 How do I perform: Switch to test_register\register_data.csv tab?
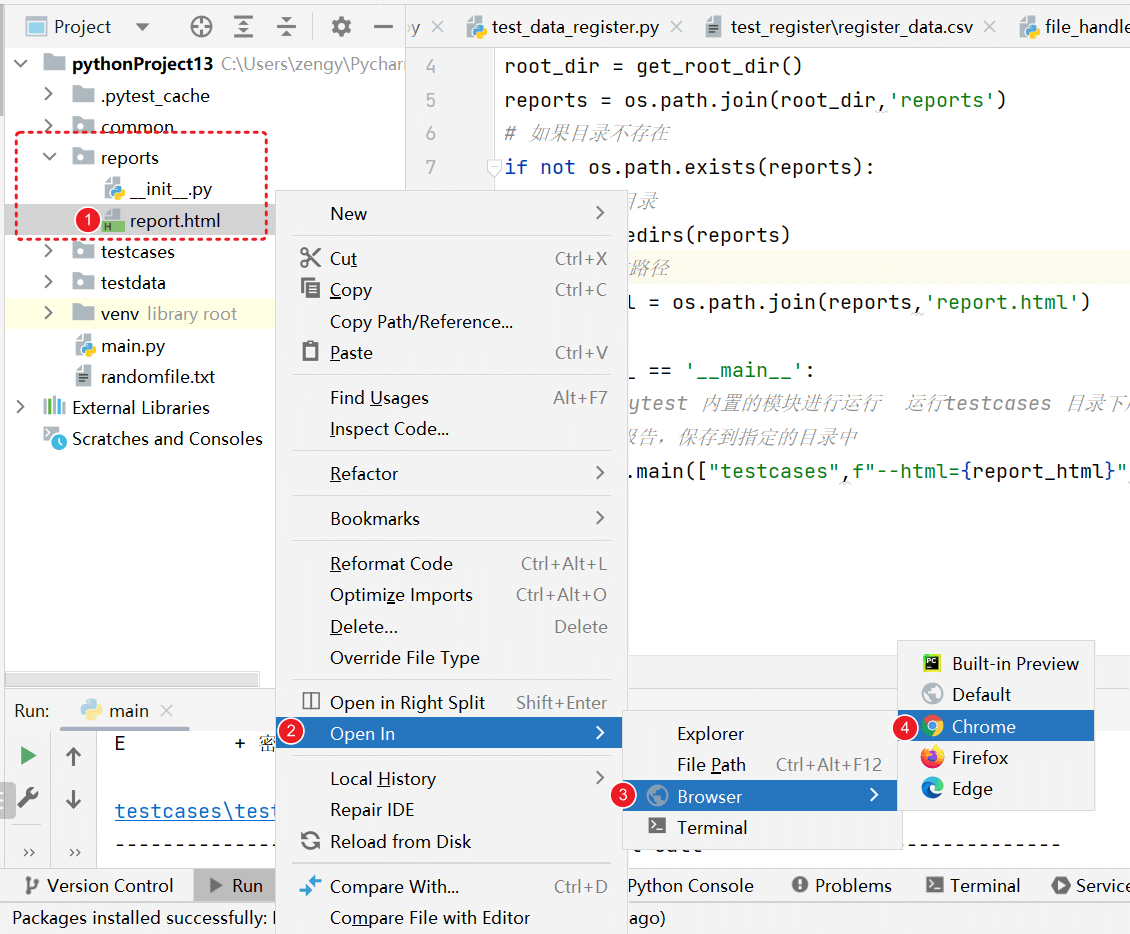coord(839,27)
